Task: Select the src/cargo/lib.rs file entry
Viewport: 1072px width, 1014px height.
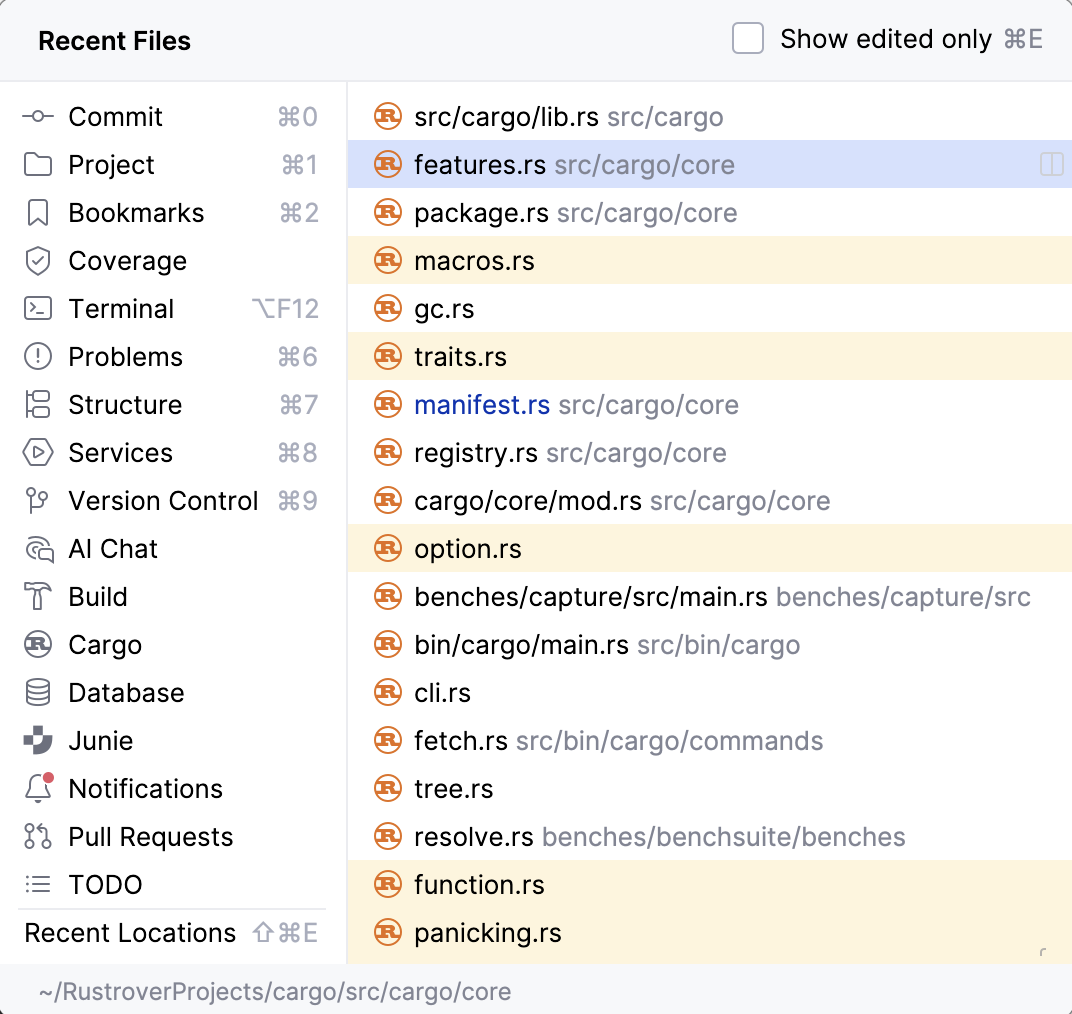Action: point(506,117)
